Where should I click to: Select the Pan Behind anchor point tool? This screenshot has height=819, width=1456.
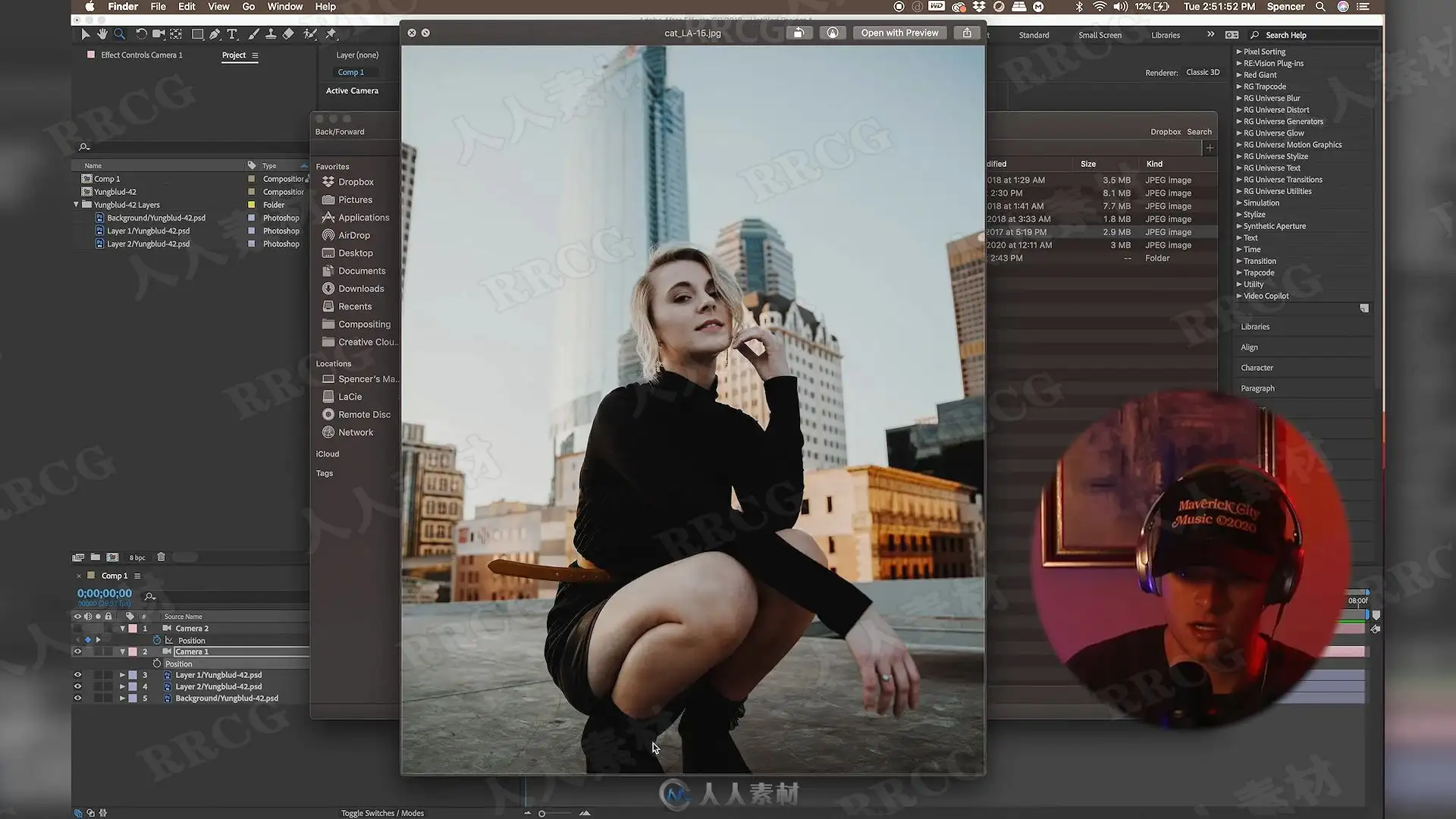[176, 34]
